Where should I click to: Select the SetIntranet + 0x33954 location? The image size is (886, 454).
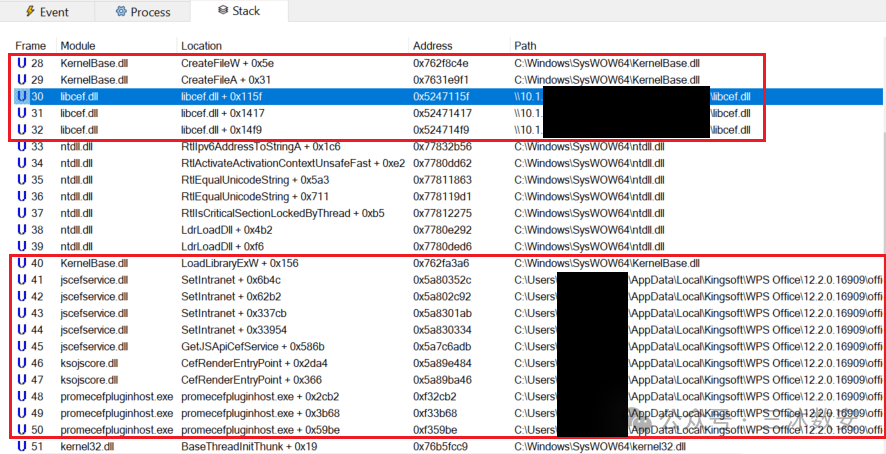coord(234,330)
